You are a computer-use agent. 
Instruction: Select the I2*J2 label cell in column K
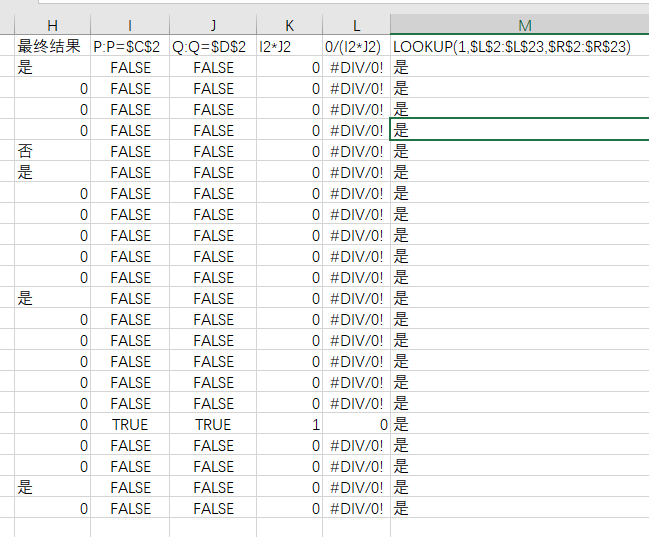click(x=289, y=46)
